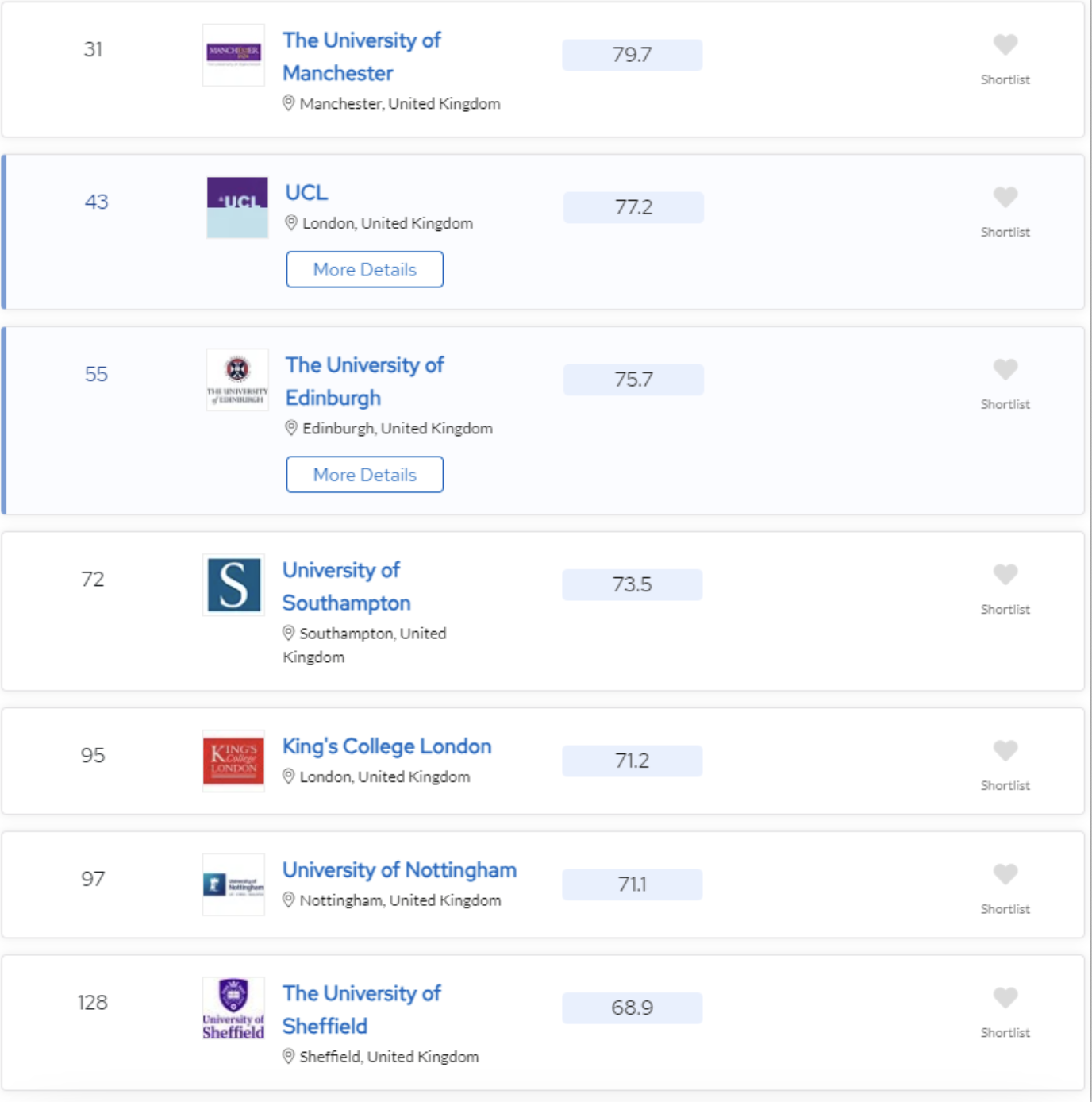Viewport: 1092px width, 1102px height.
Task: Shortlist University of Nottingham heart icon
Action: (x=1005, y=874)
